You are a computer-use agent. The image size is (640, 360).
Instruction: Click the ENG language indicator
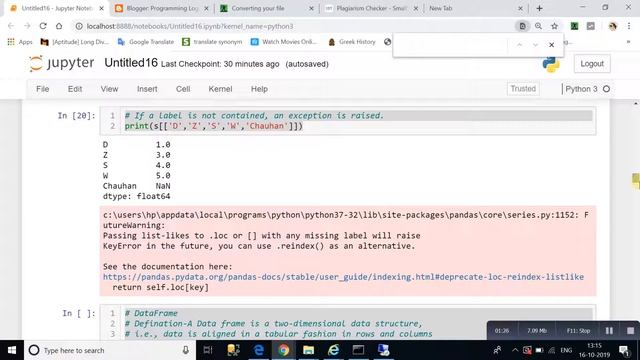pos(566,350)
